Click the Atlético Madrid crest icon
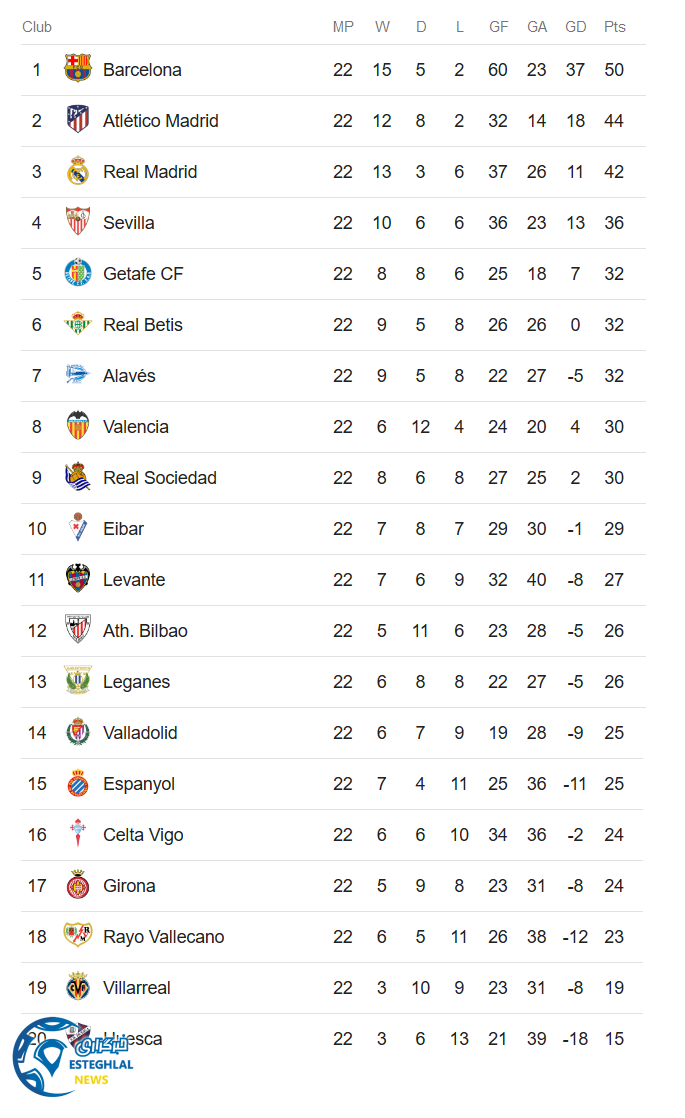 click(78, 120)
